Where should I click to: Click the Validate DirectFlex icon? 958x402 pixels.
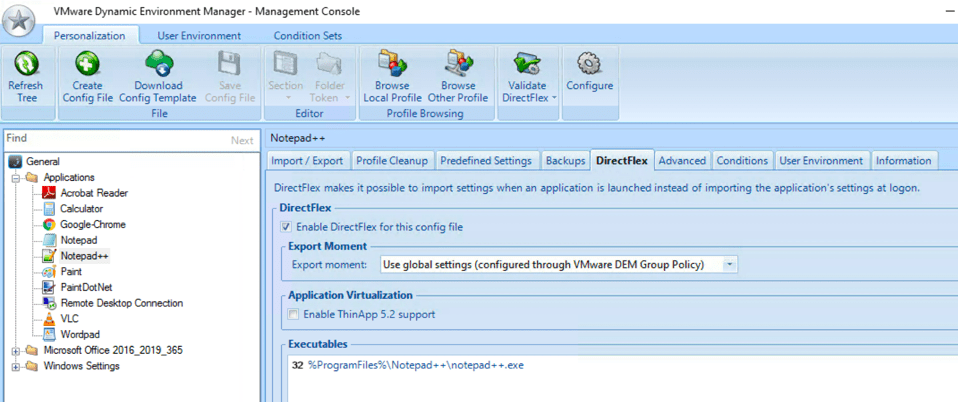click(x=526, y=66)
